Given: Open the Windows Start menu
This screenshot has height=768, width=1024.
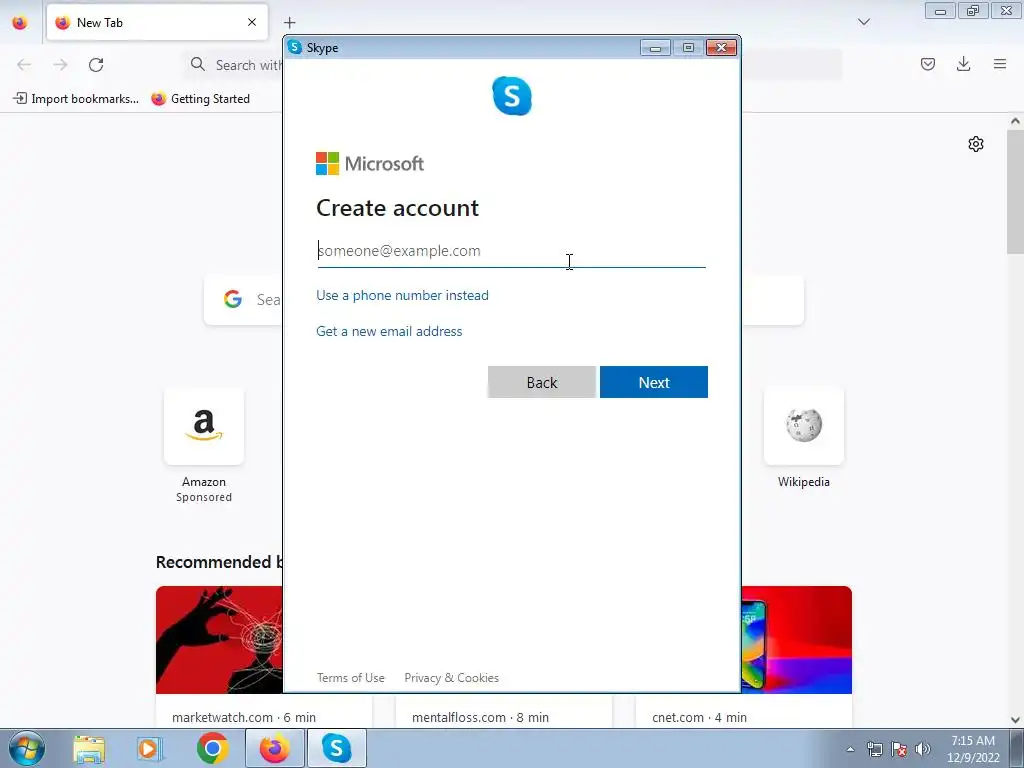Looking at the screenshot, I should [26, 748].
